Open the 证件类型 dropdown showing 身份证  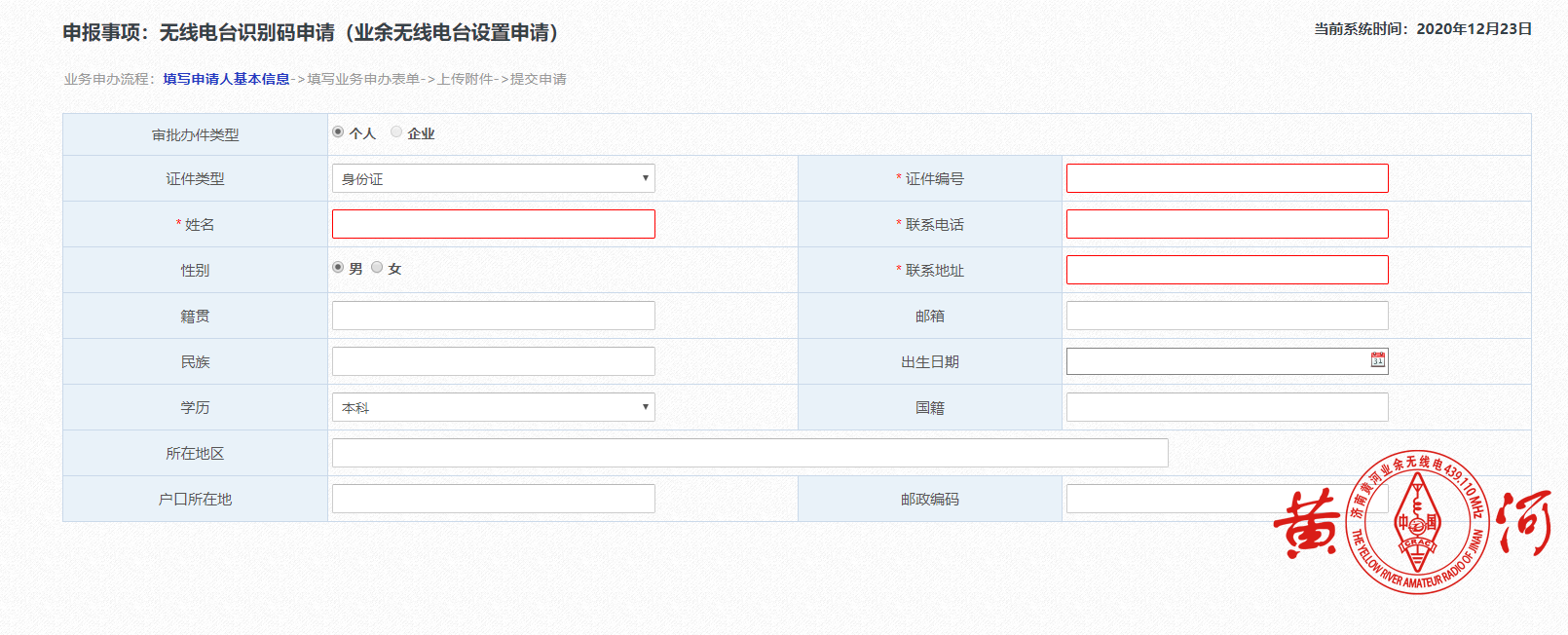click(493, 178)
